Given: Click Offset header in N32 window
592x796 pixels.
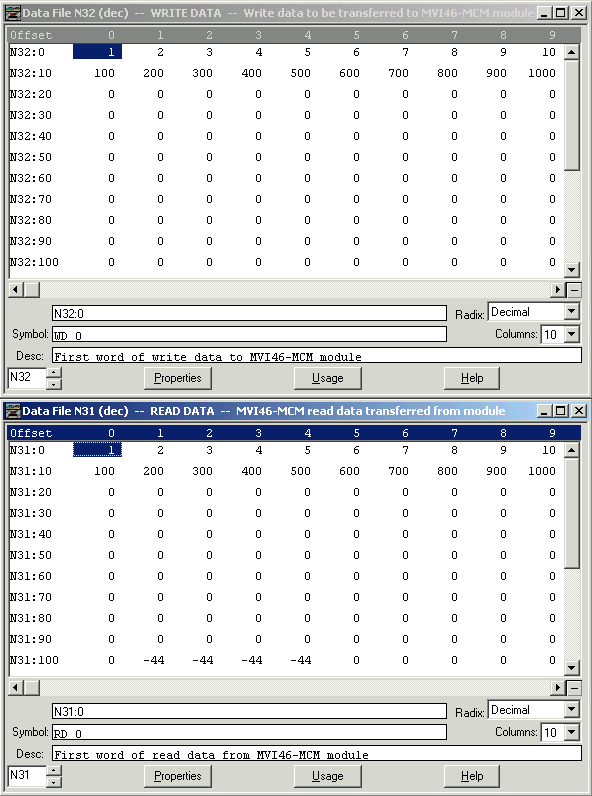Looking at the screenshot, I should coord(31,35).
